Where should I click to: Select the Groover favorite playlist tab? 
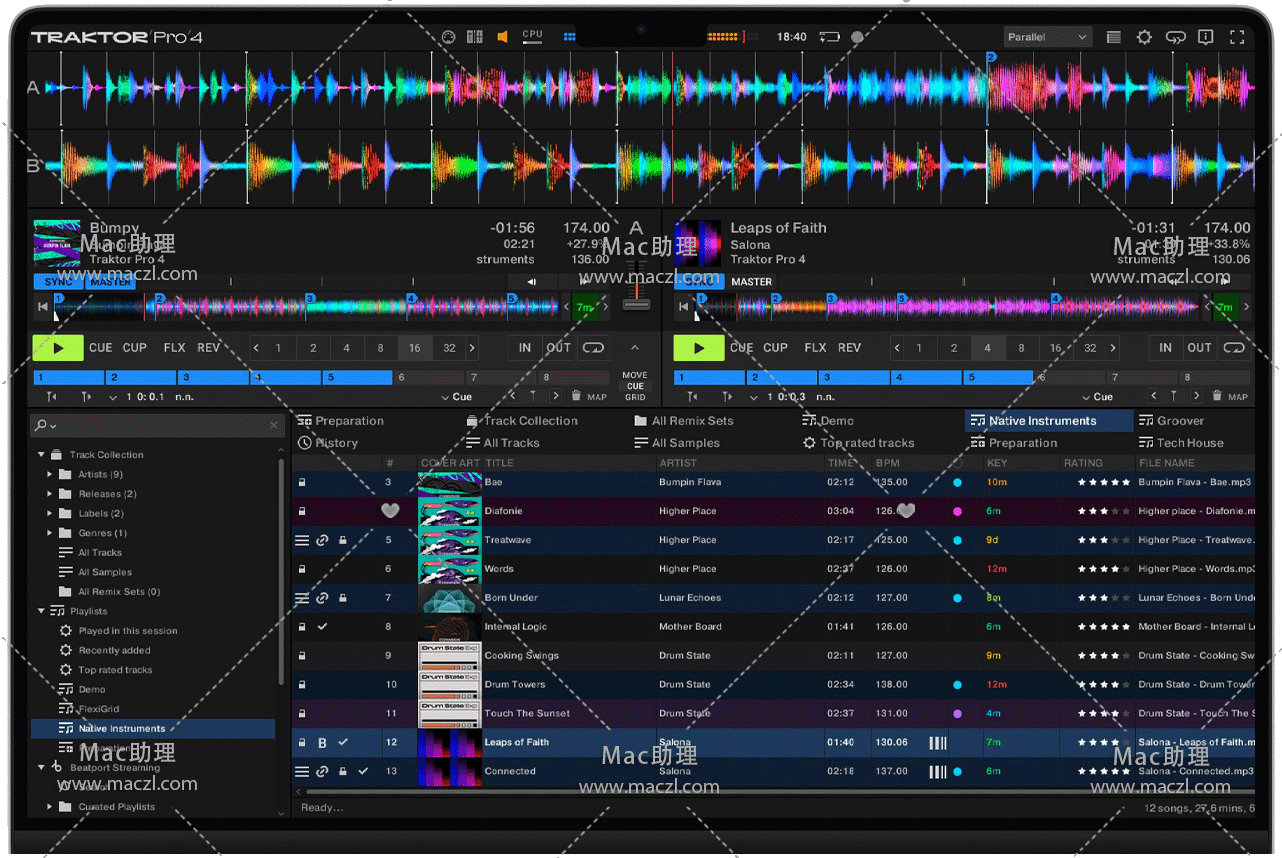(x=1180, y=421)
